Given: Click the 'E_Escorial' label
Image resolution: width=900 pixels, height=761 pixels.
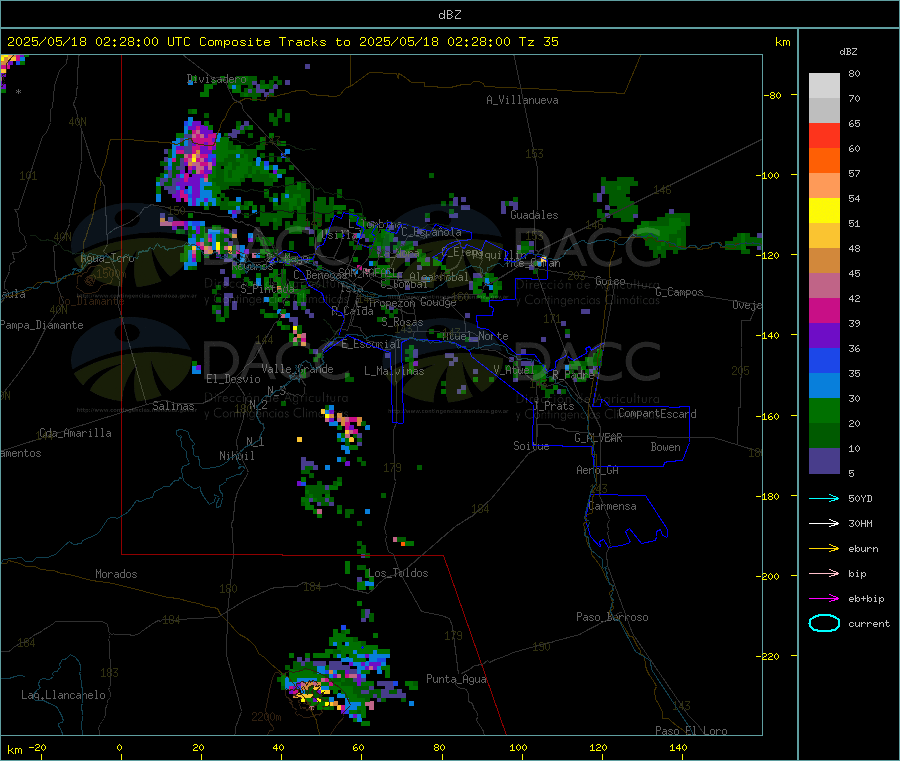Looking at the screenshot, I should click(371, 344).
